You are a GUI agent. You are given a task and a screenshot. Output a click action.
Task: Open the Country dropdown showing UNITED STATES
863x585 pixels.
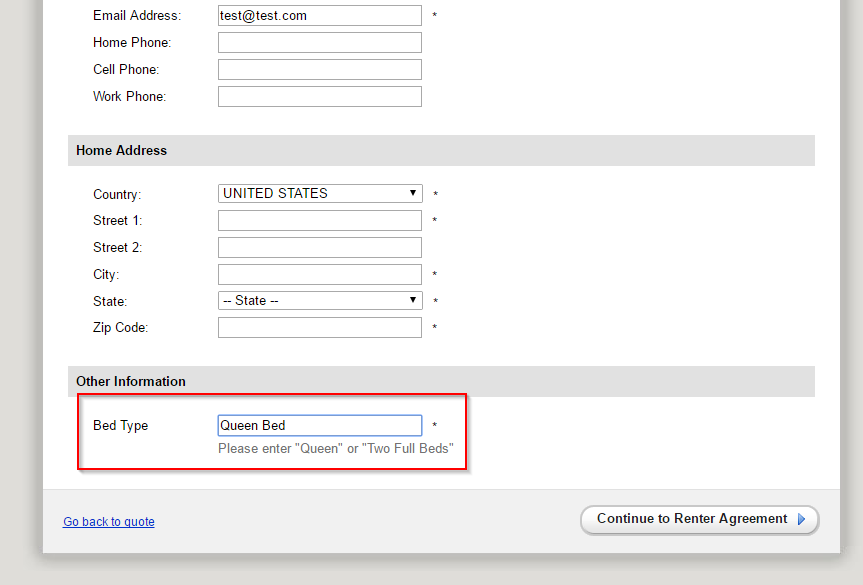[319, 194]
